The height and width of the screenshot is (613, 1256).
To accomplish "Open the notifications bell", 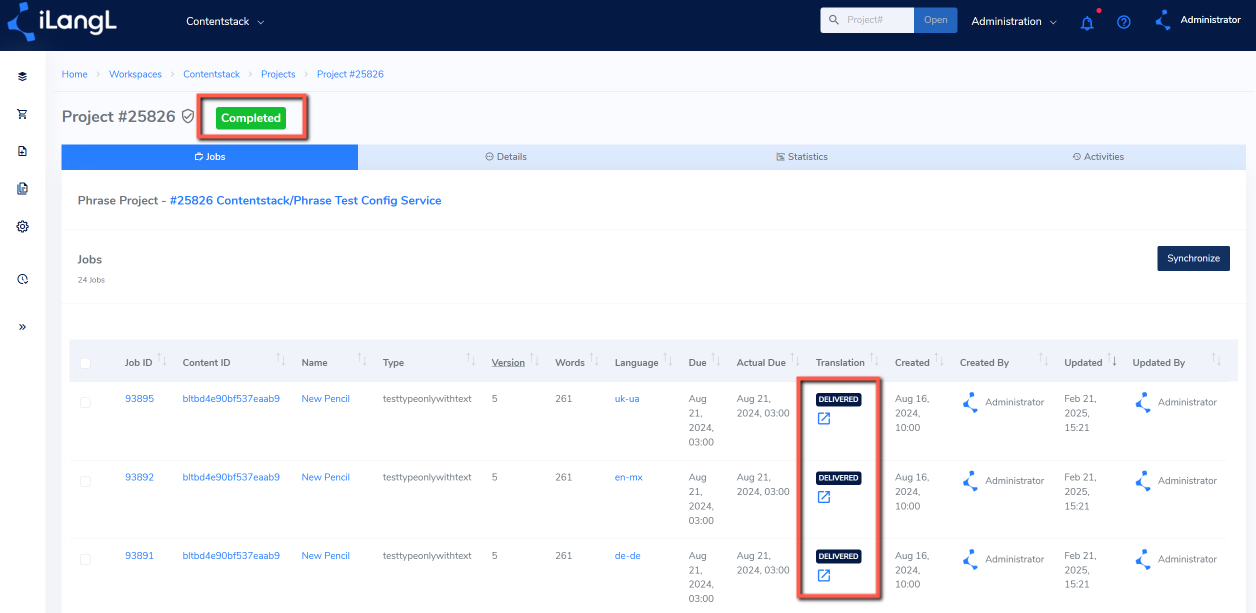I will tap(1087, 22).
